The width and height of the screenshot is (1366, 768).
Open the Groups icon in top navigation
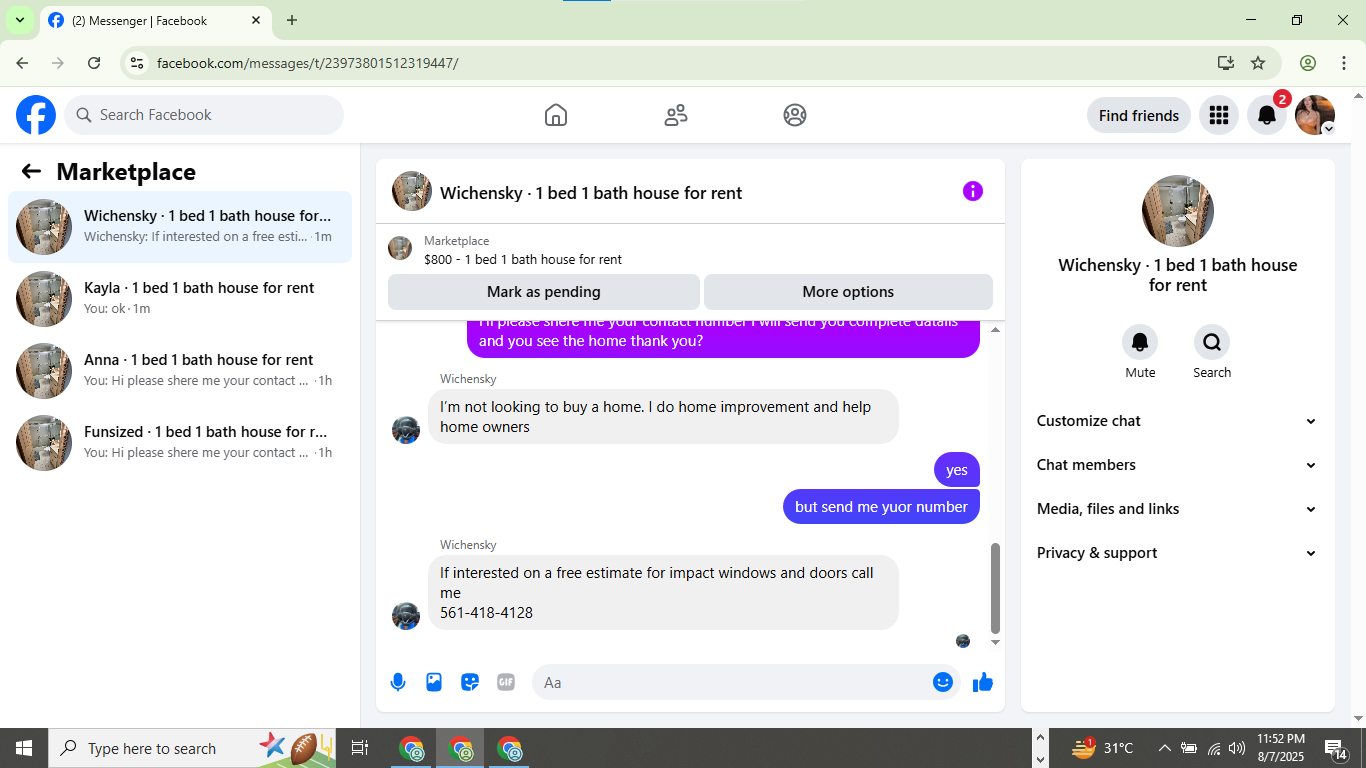pyautogui.click(x=795, y=115)
